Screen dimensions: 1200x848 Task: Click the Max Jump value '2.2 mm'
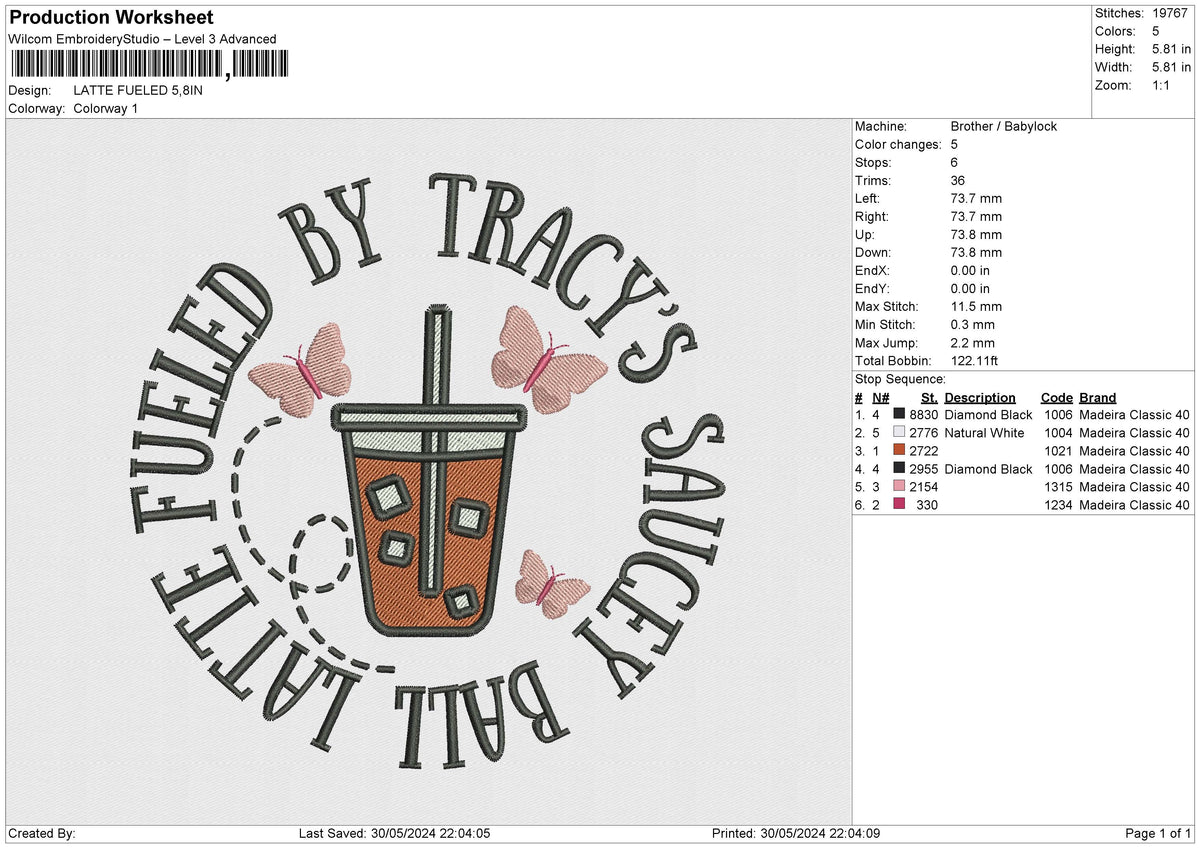pyautogui.click(x=973, y=342)
